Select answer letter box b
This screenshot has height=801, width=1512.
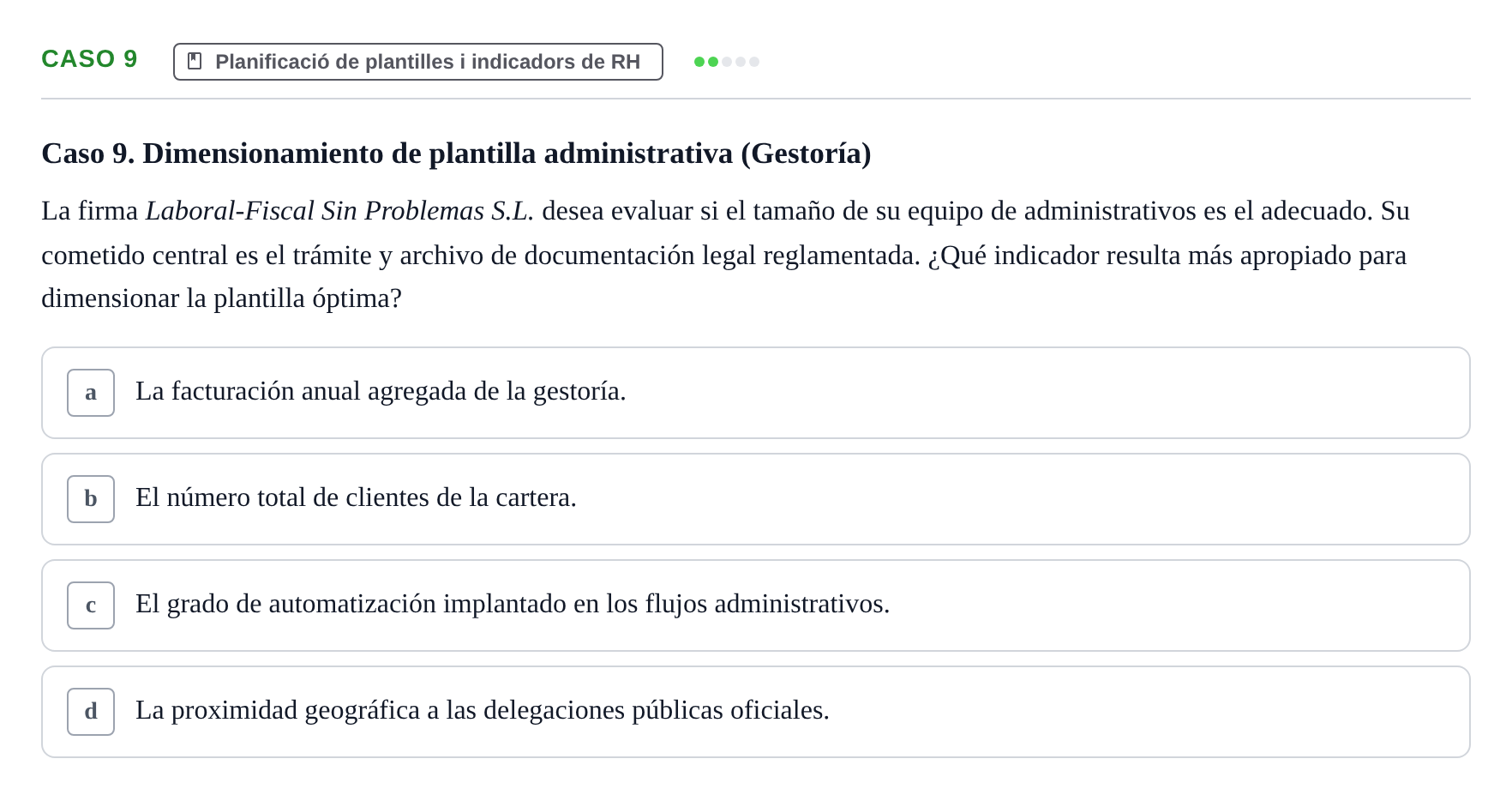(91, 499)
